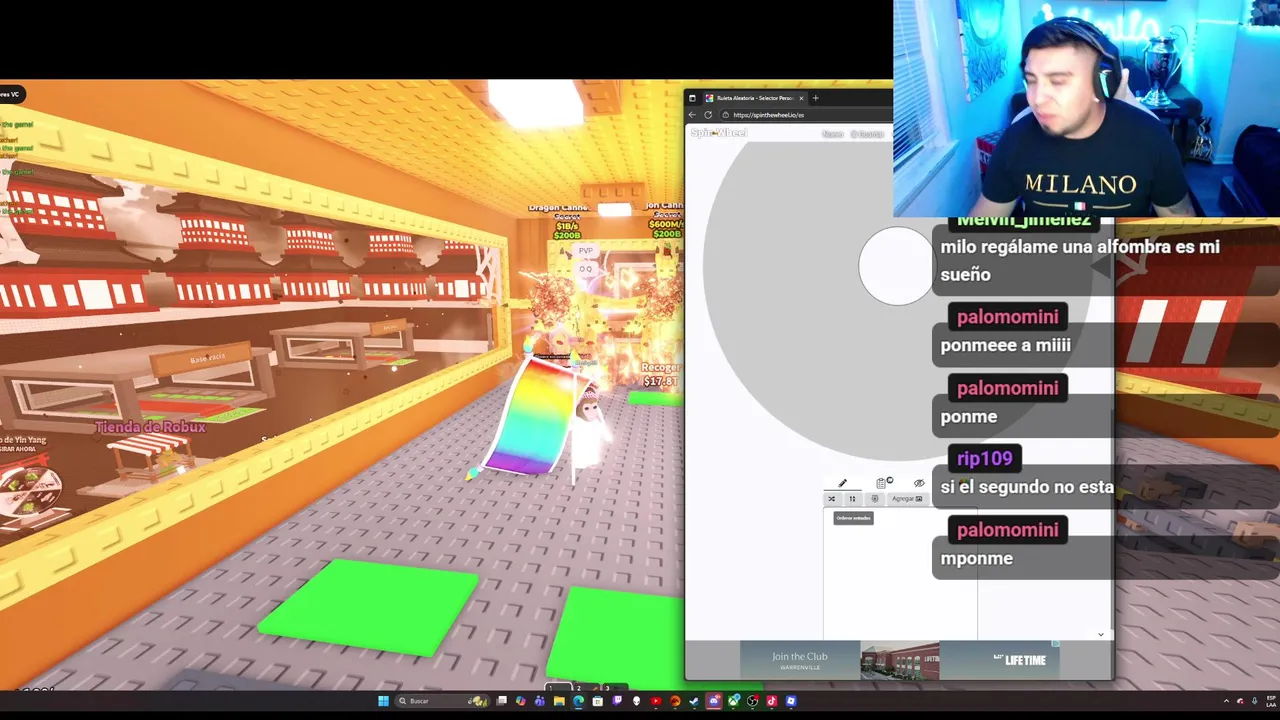1280x720 pixels.
Task: Open Copilot from the taskbar
Action: [x=521, y=701]
